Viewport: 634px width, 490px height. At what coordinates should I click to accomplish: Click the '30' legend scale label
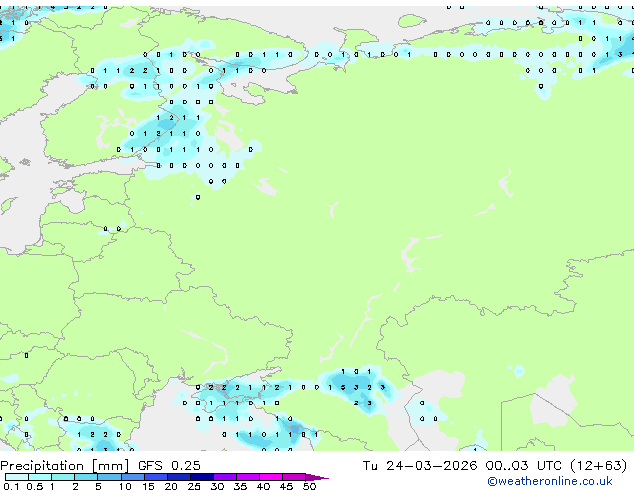[217, 486]
